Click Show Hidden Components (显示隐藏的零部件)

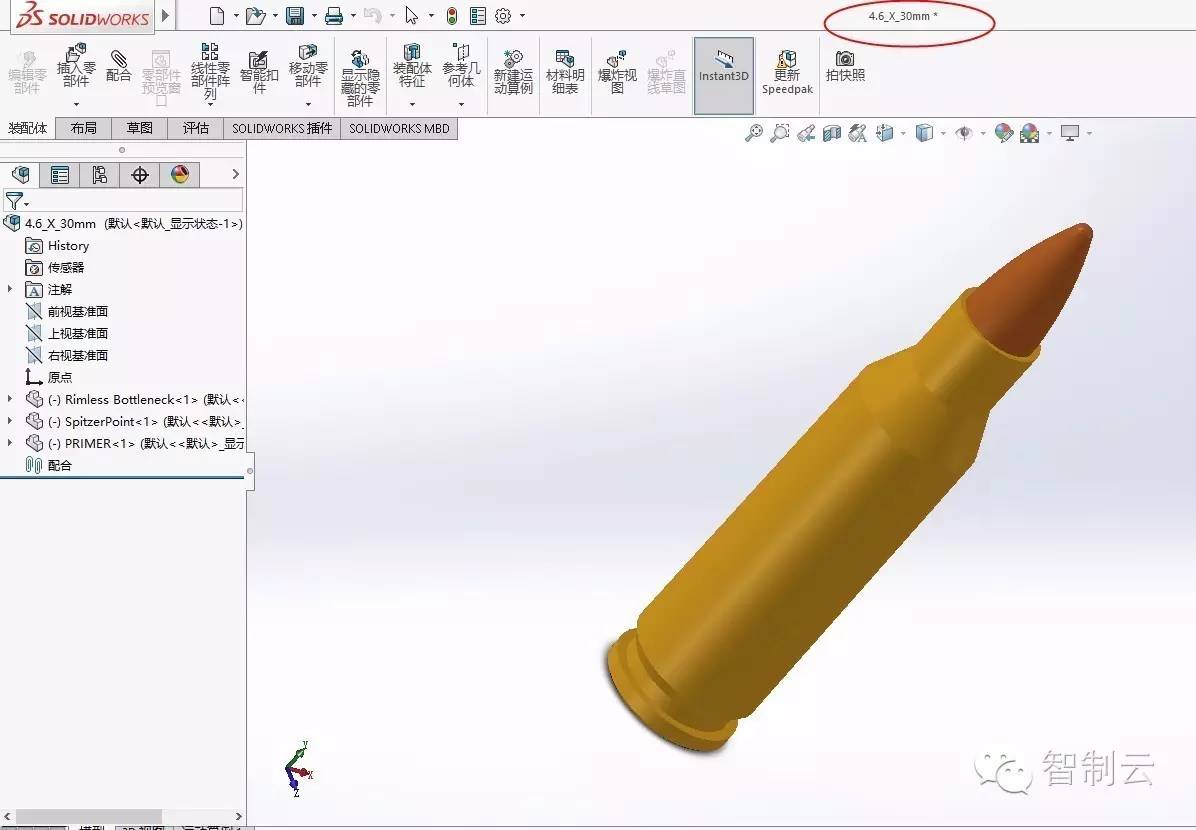coord(360,78)
